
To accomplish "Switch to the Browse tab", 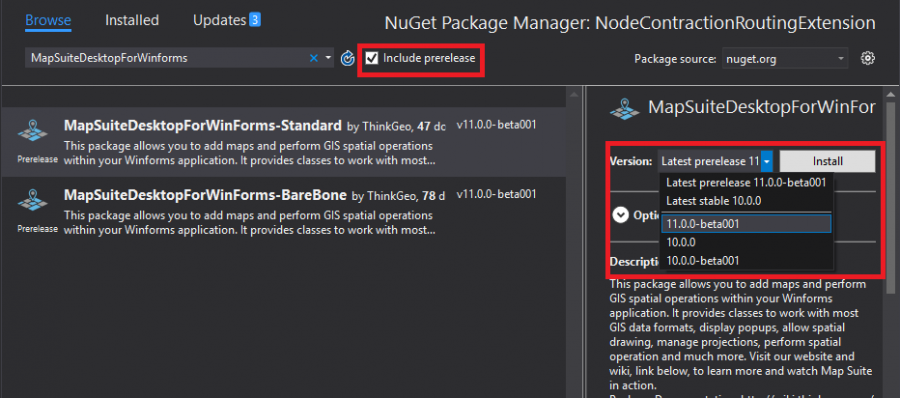I will pos(48,21).
